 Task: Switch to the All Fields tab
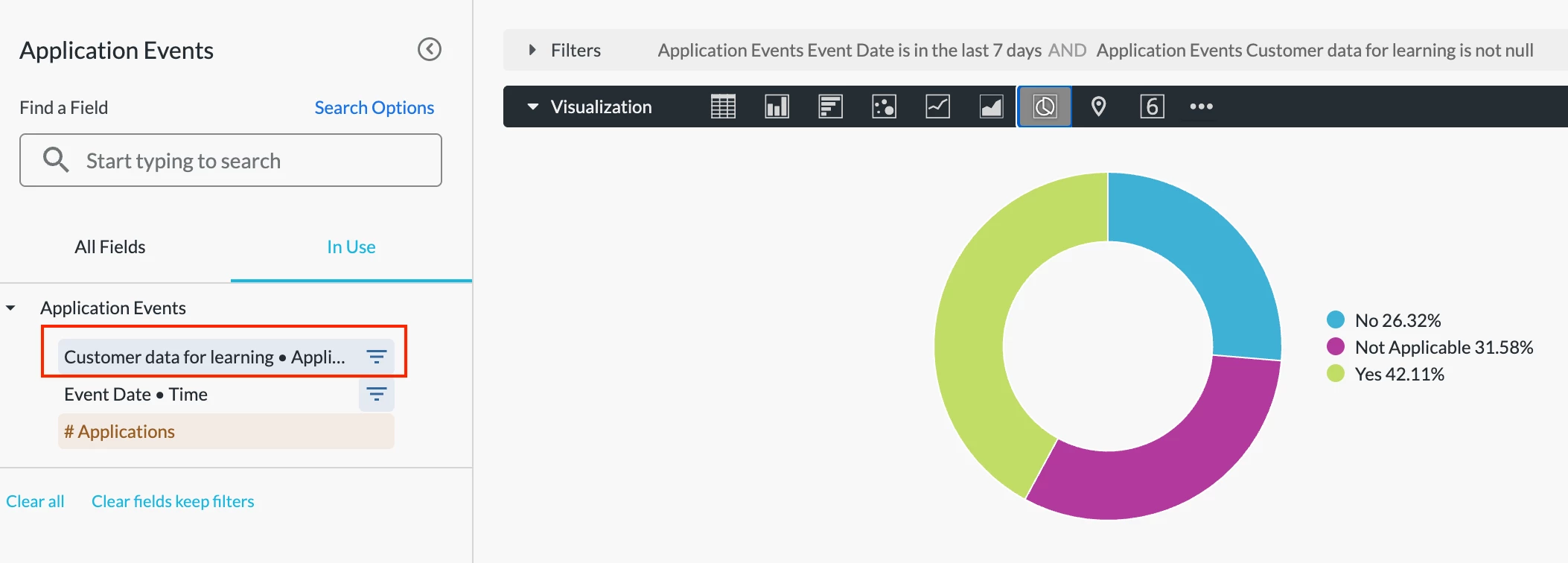coord(110,246)
